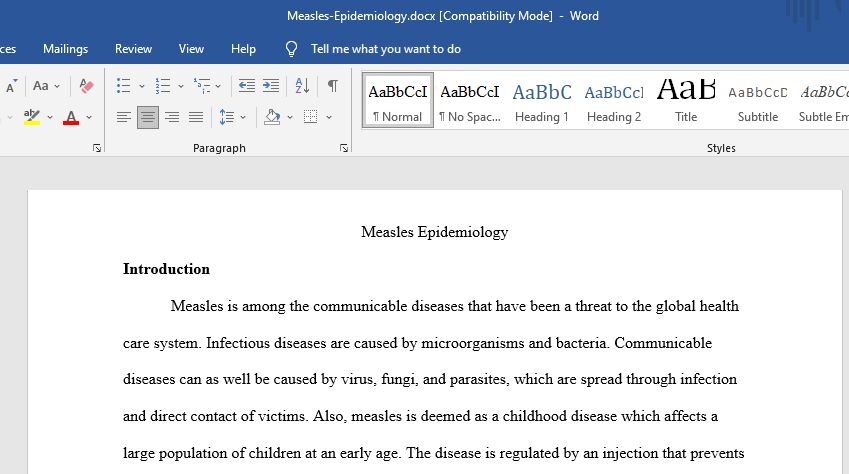Expand font color dropdown arrow
The width and height of the screenshot is (849, 474).
(x=89, y=117)
